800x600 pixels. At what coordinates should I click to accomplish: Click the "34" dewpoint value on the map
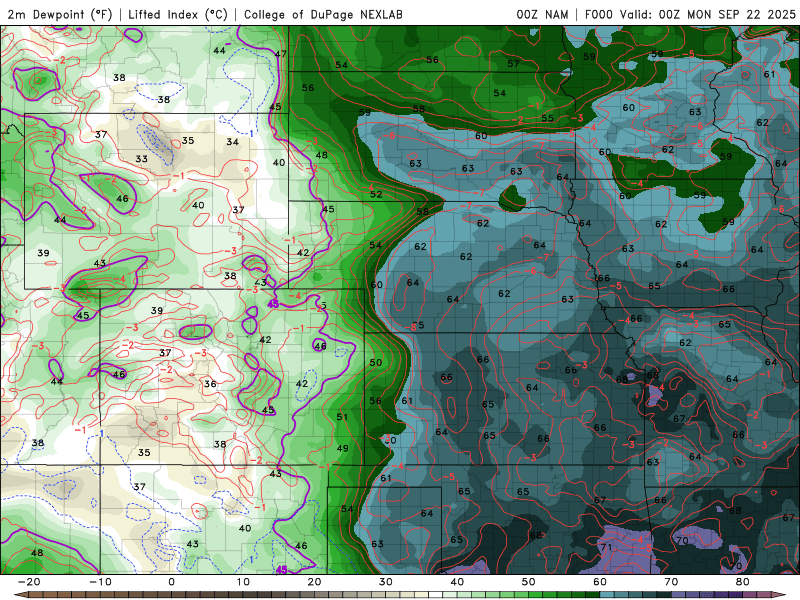pyautogui.click(x=233, y=141)
